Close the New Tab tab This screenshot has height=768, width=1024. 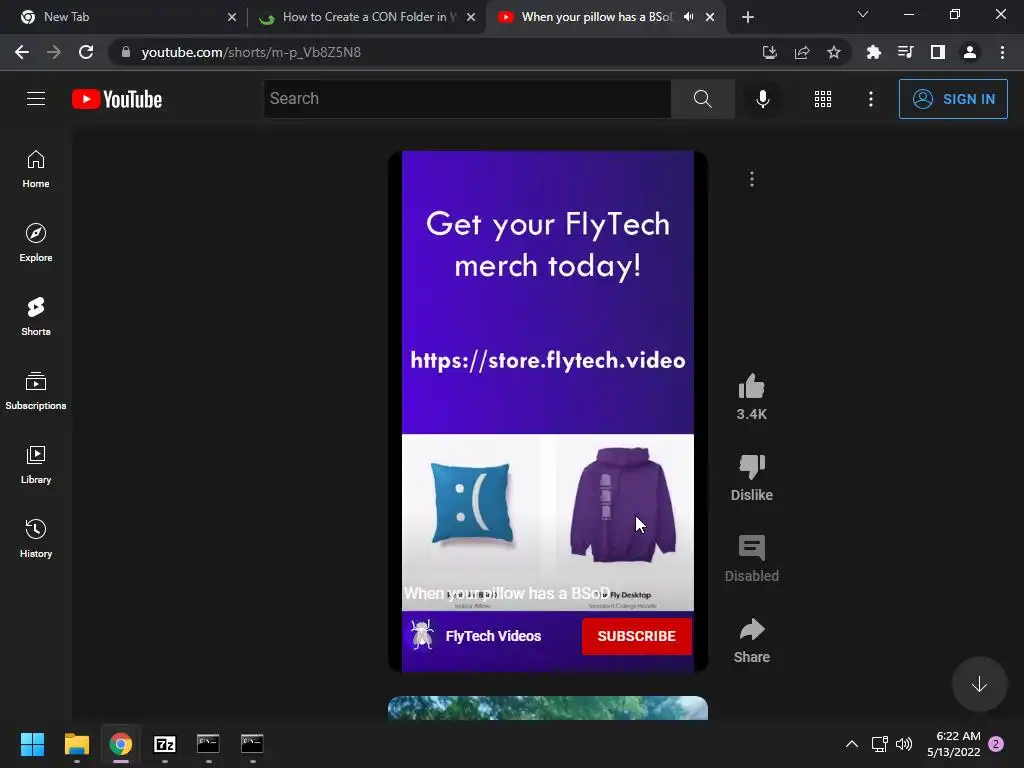(x=232, y=17)
